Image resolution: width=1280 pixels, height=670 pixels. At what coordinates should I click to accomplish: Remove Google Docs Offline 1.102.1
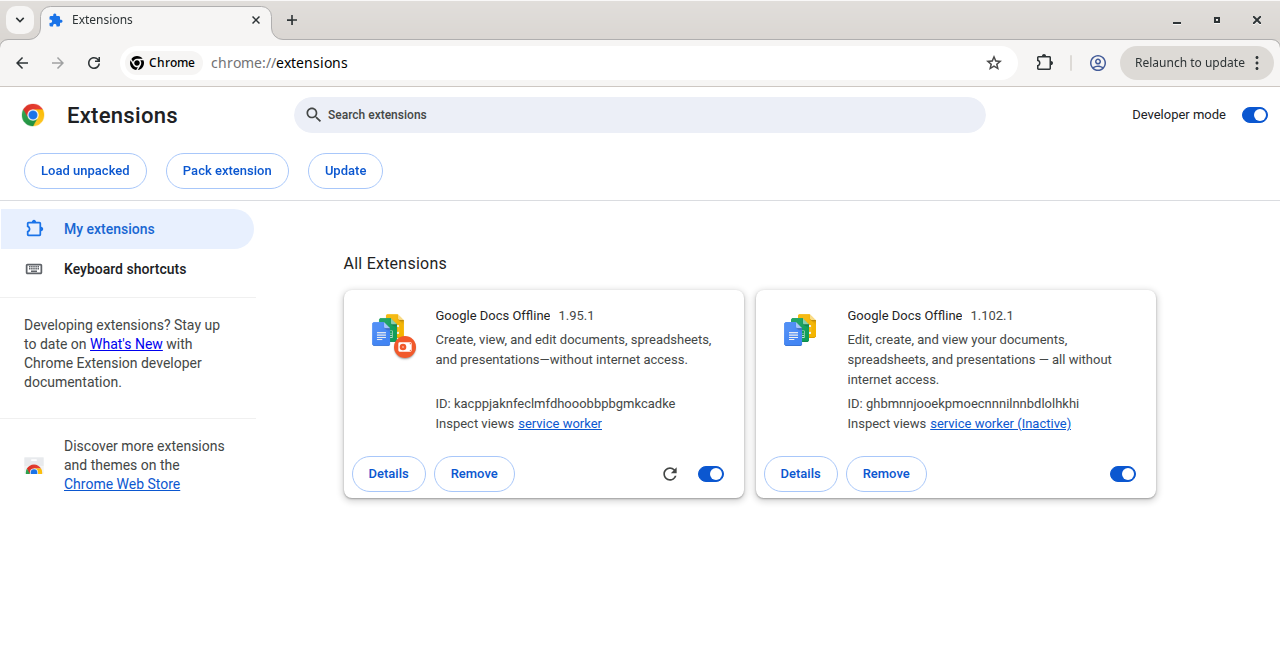coord(886,474)
